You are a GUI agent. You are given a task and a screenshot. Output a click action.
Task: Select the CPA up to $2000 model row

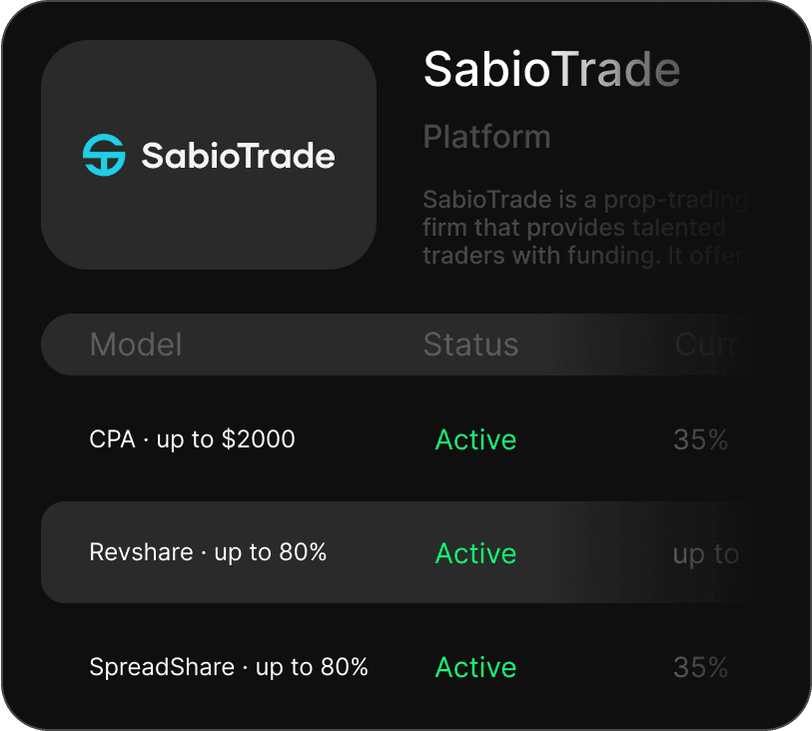pos(192,439)
